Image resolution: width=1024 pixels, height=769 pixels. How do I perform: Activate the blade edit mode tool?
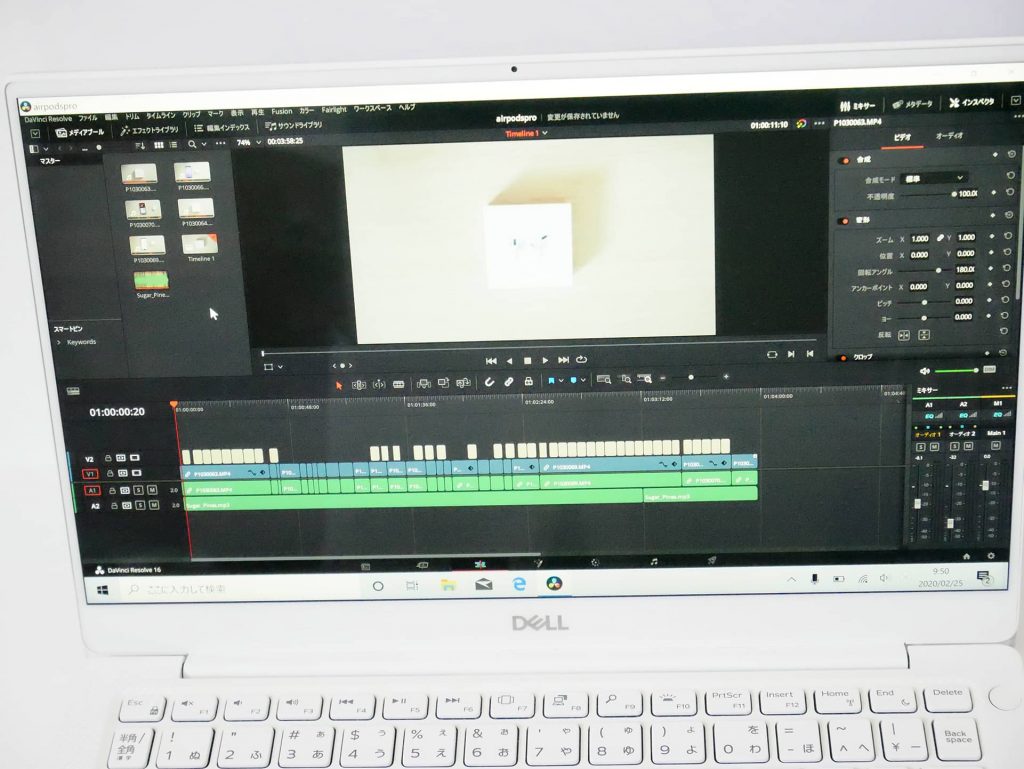398,384
